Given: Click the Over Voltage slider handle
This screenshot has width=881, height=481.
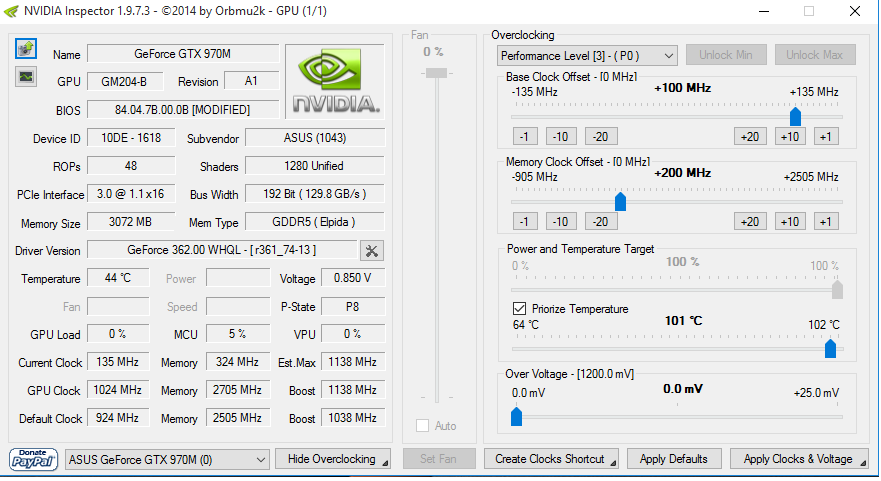Looking at the screenshot, I should click(x=516, y=416).
